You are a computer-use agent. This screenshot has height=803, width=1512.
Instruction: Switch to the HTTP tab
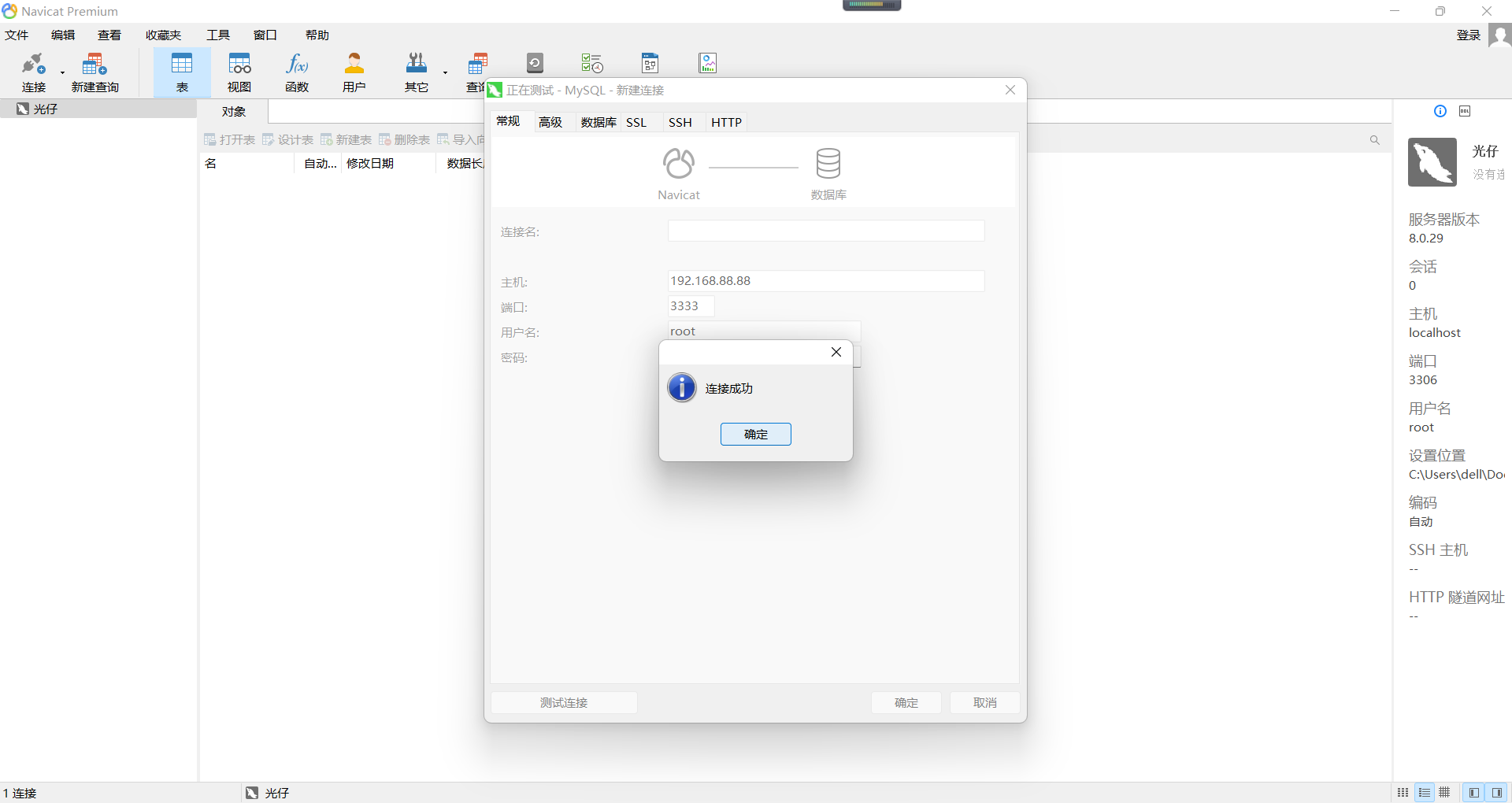pos(727,122)
